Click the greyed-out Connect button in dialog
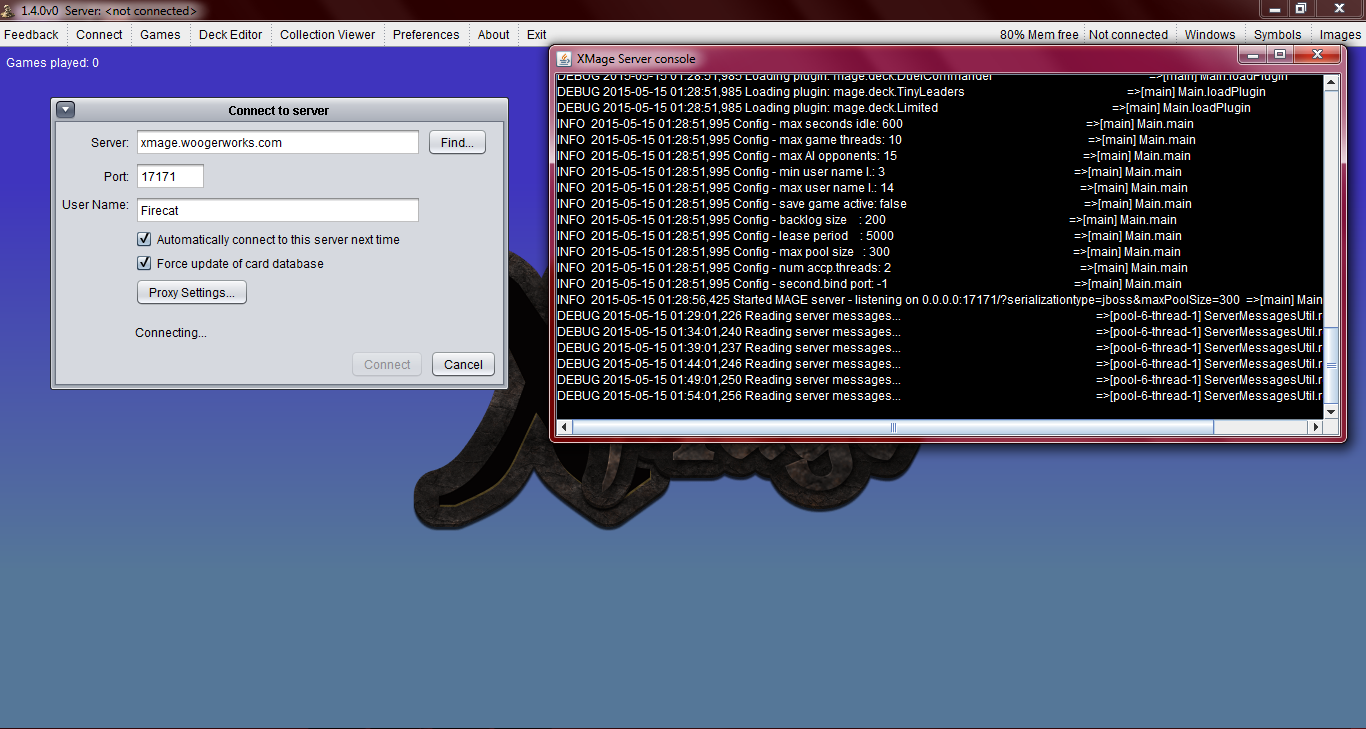This screenshot has width=1366, height=729. (x=387, y=364)
